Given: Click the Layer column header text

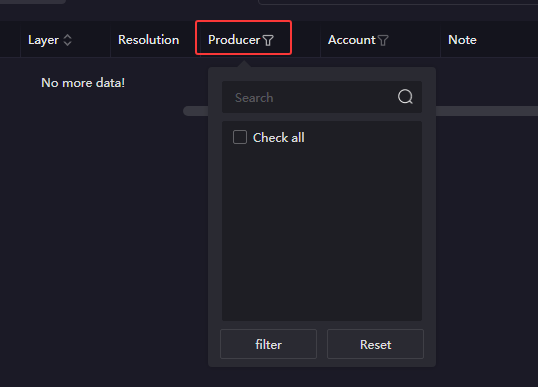Looking at the screenshot, I should pyautogui.click(x=44, y=40).
